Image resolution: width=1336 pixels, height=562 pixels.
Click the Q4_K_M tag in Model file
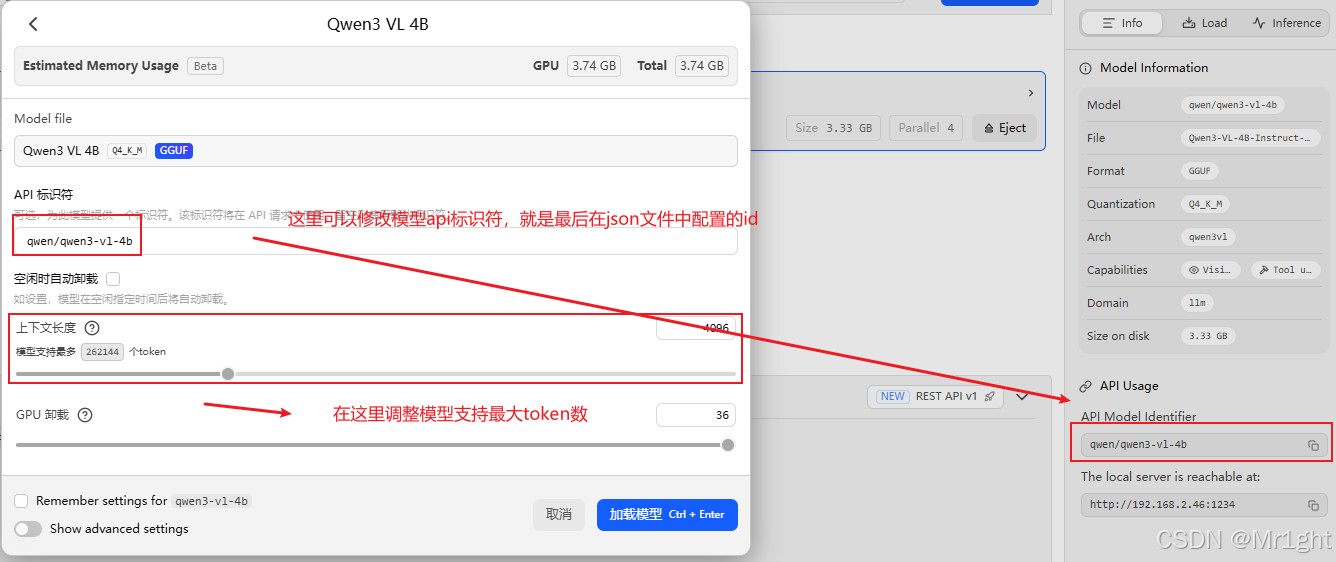click(x=127, y=151)
